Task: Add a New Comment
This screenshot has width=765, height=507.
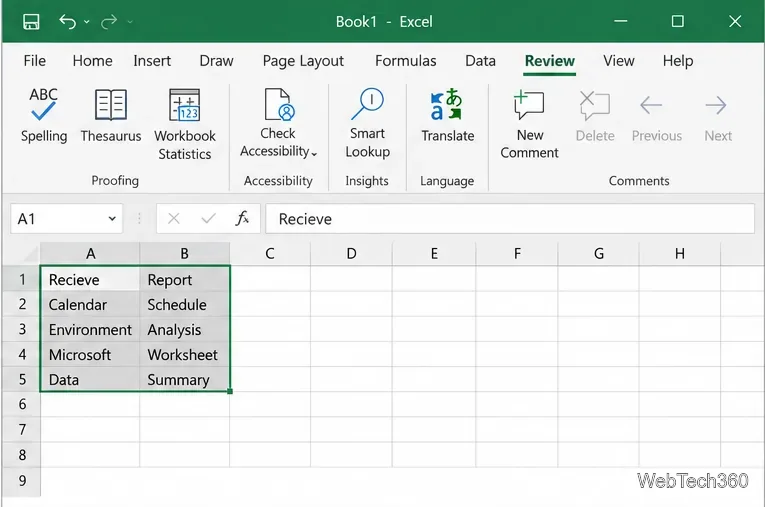Action: pos(529,124)
